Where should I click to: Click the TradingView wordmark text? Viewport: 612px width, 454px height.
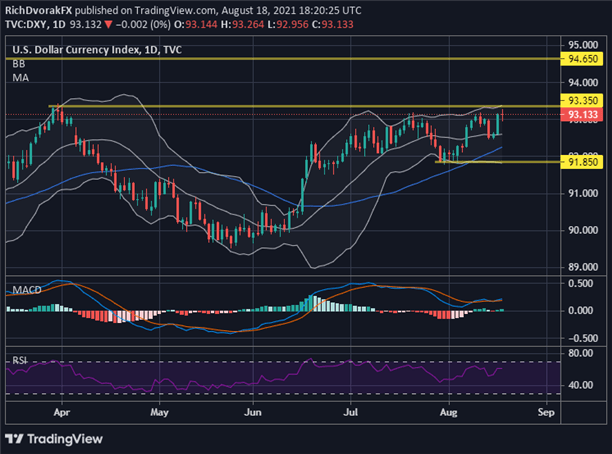(65, 439)
